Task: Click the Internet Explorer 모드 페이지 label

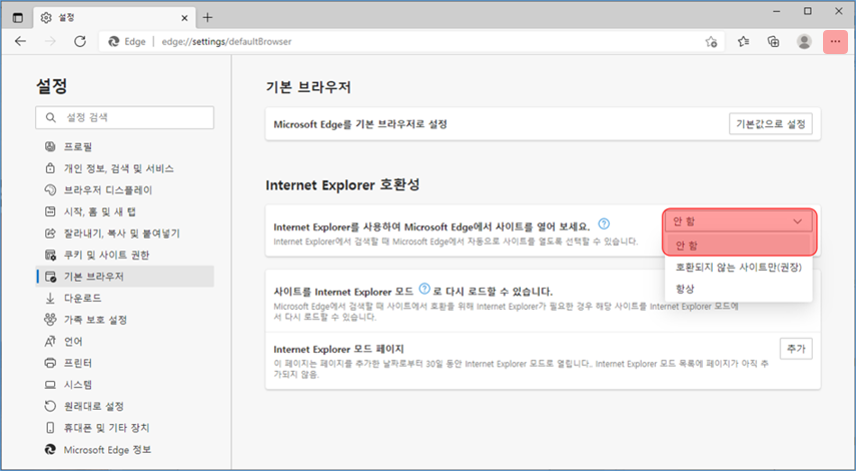Action: (338, 349)
